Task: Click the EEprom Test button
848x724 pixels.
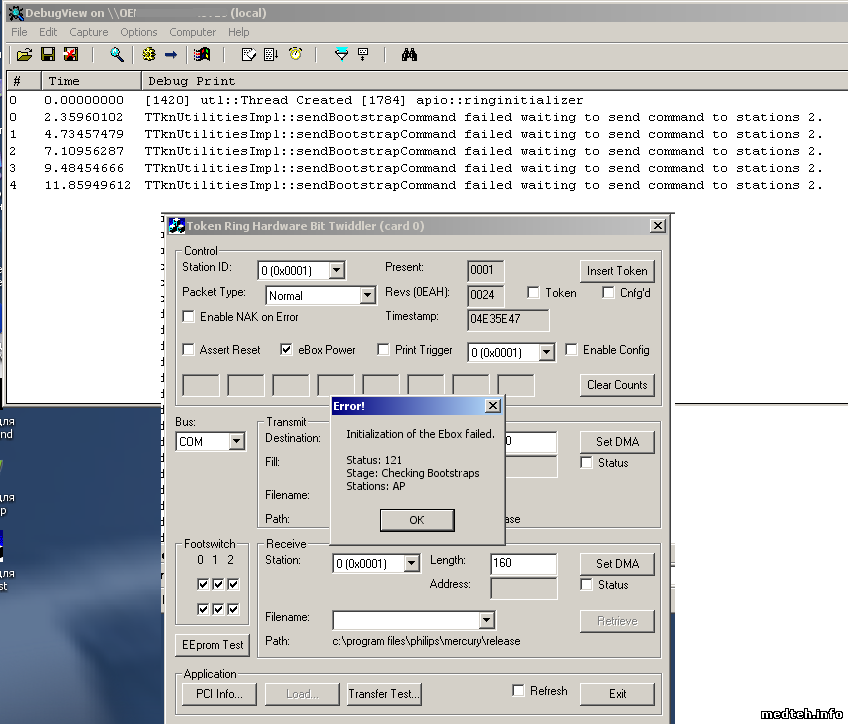Action: (x=211, y=645)
